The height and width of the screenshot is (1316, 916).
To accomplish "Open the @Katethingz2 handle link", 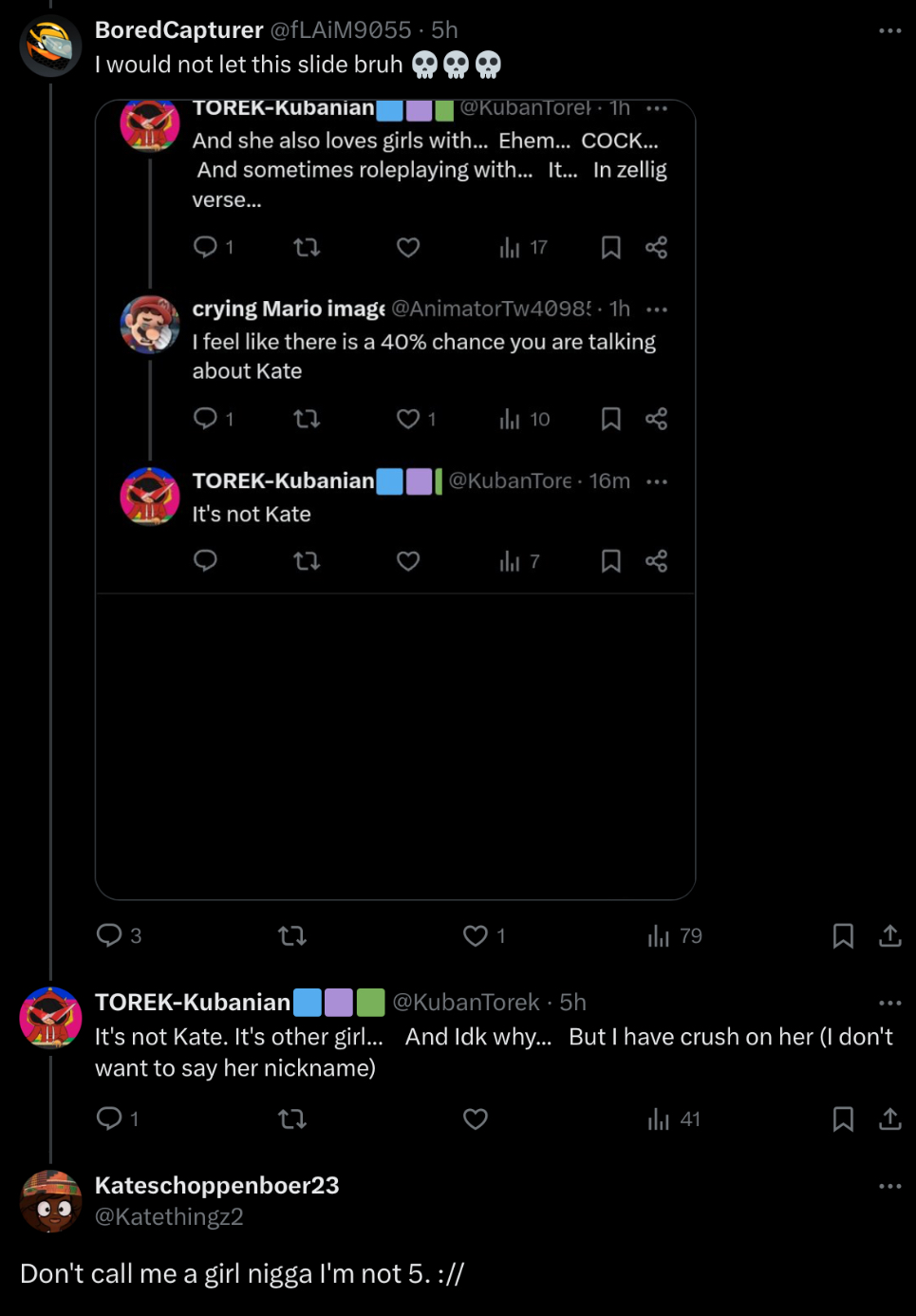I will (169, 1216).
